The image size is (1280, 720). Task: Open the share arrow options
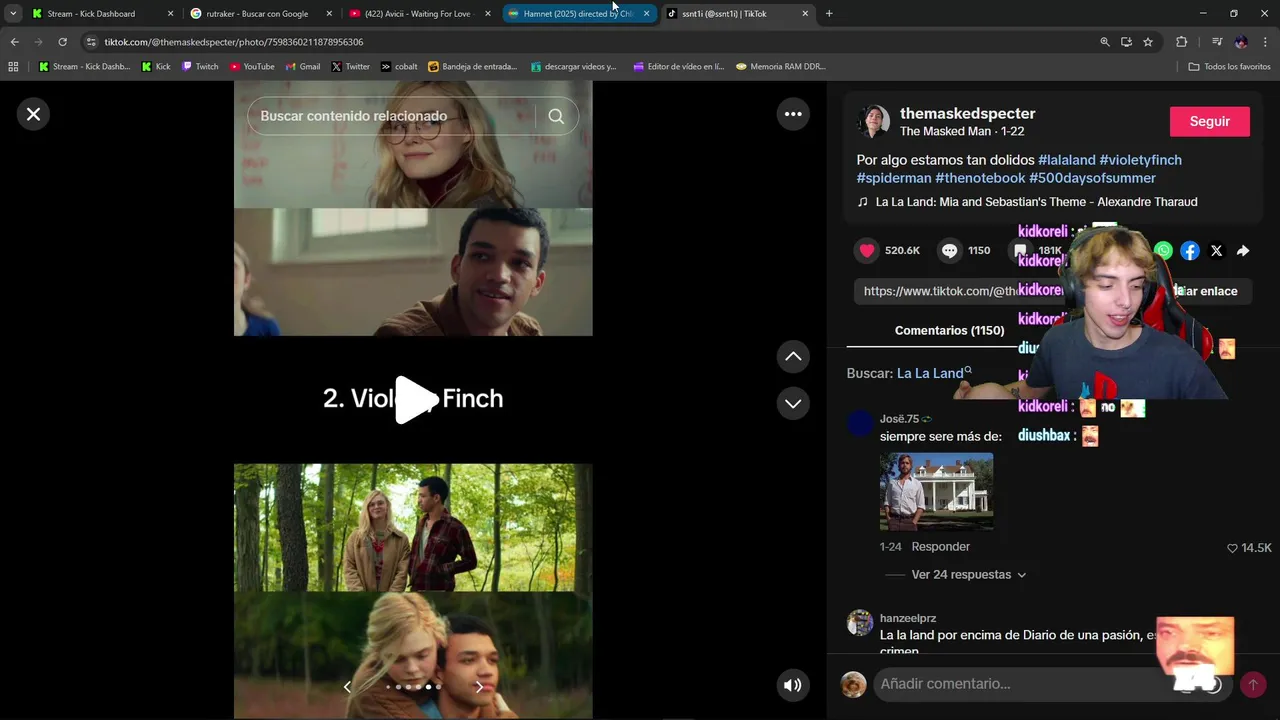1243,251
